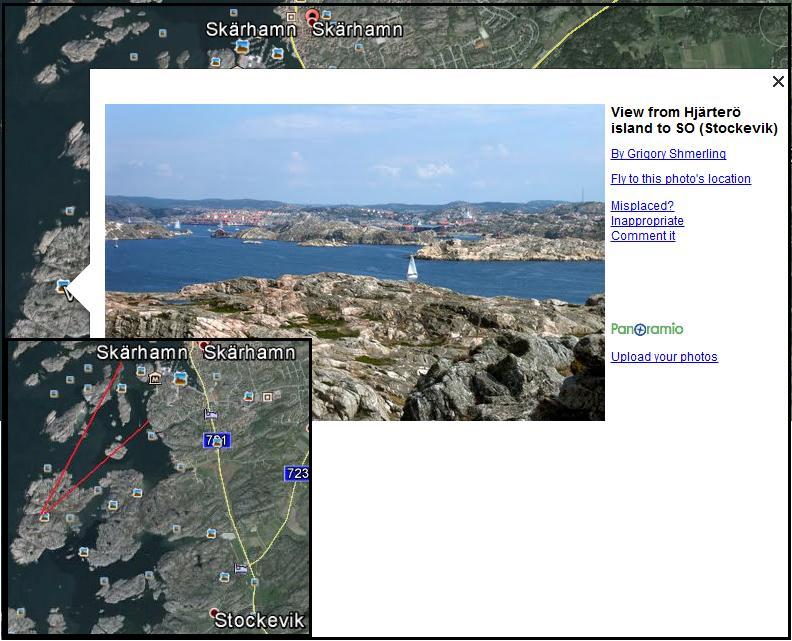
Task: Click the flag icon just above 721 shield
Action: click(x=211, y=415)
